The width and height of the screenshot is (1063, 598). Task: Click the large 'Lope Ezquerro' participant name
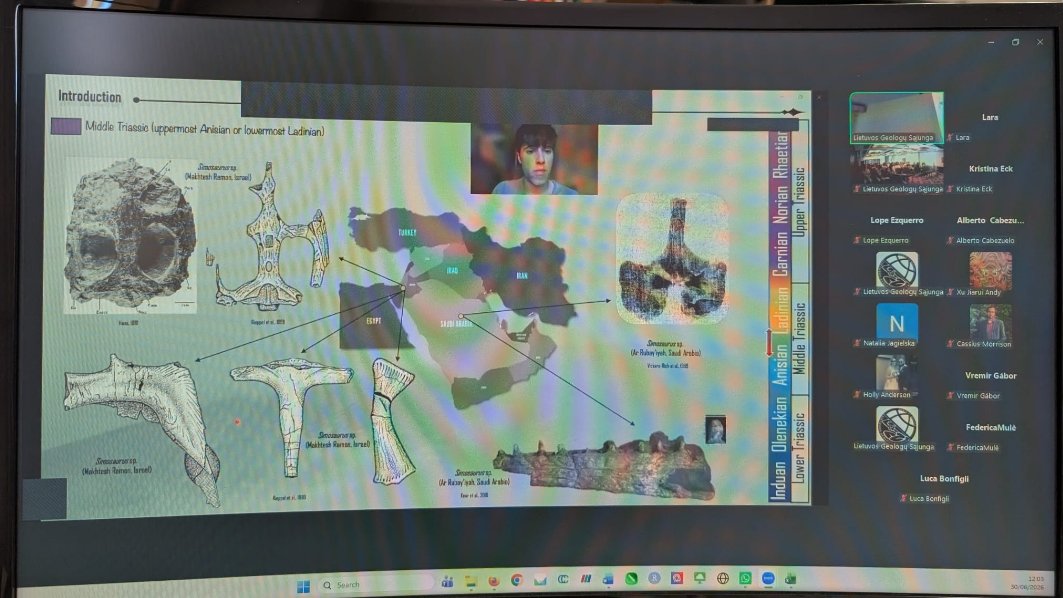click(x=896, y=220)
